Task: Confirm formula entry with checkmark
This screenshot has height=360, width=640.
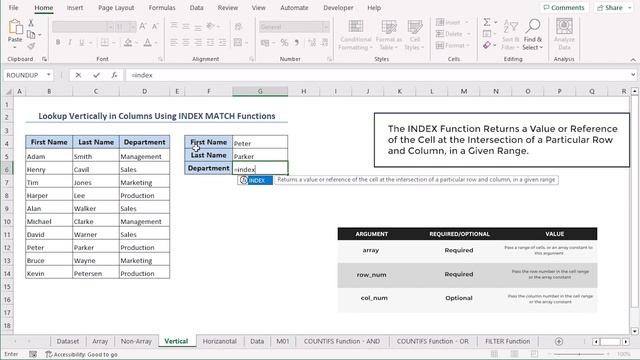Action: 96,75
